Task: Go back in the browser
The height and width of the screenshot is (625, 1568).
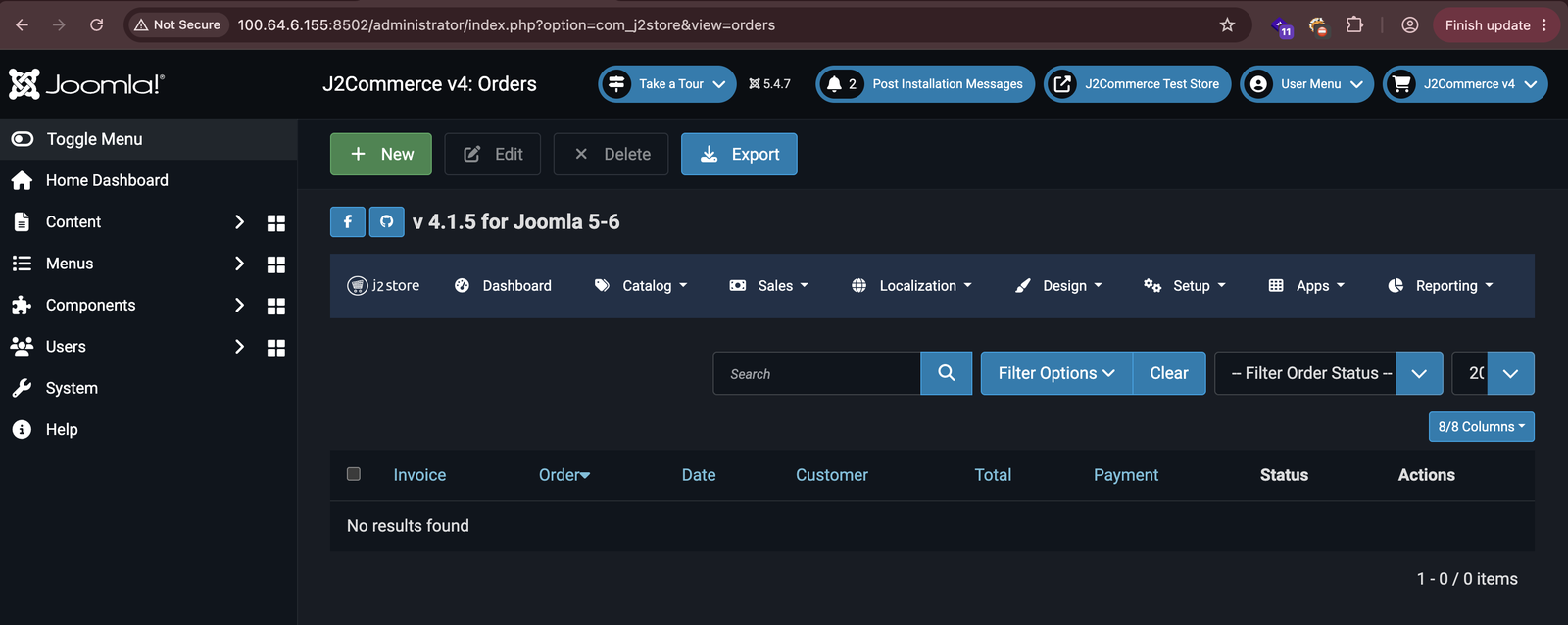Action: 22,25
